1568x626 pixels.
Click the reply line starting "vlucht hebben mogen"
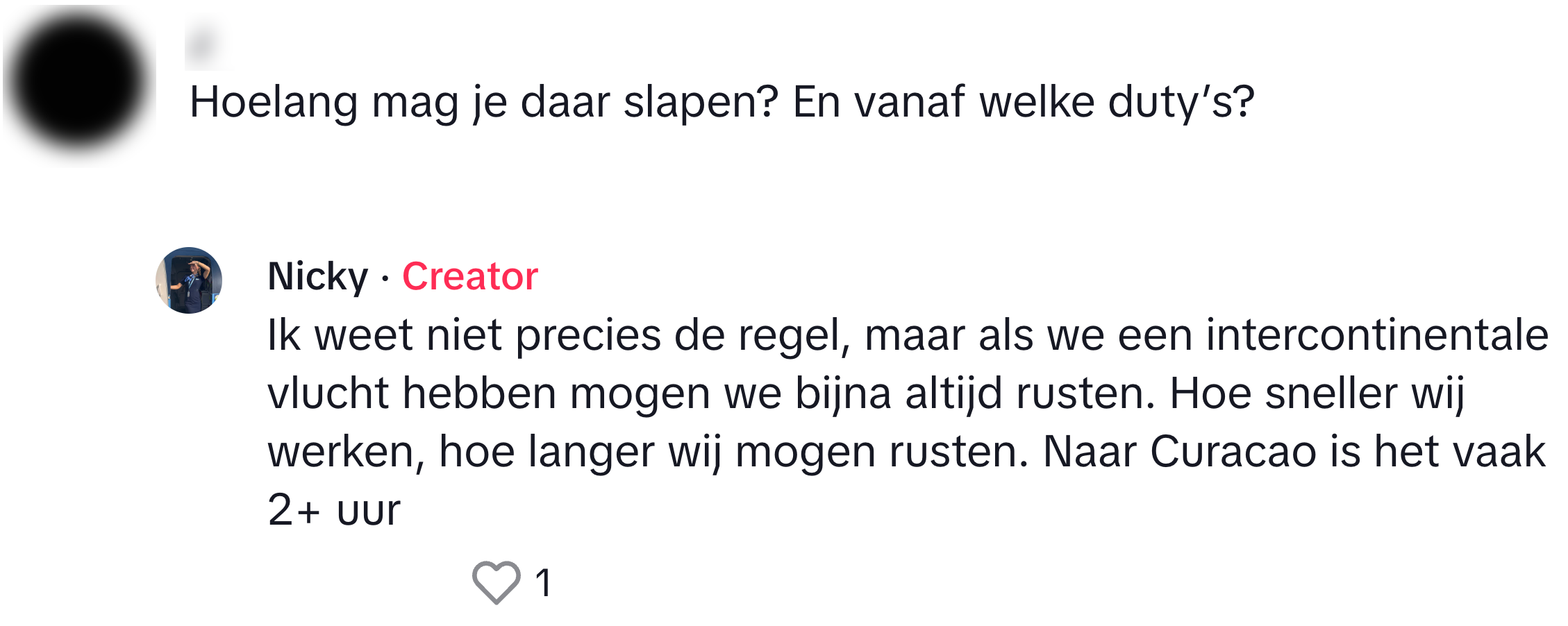point(710,394)
